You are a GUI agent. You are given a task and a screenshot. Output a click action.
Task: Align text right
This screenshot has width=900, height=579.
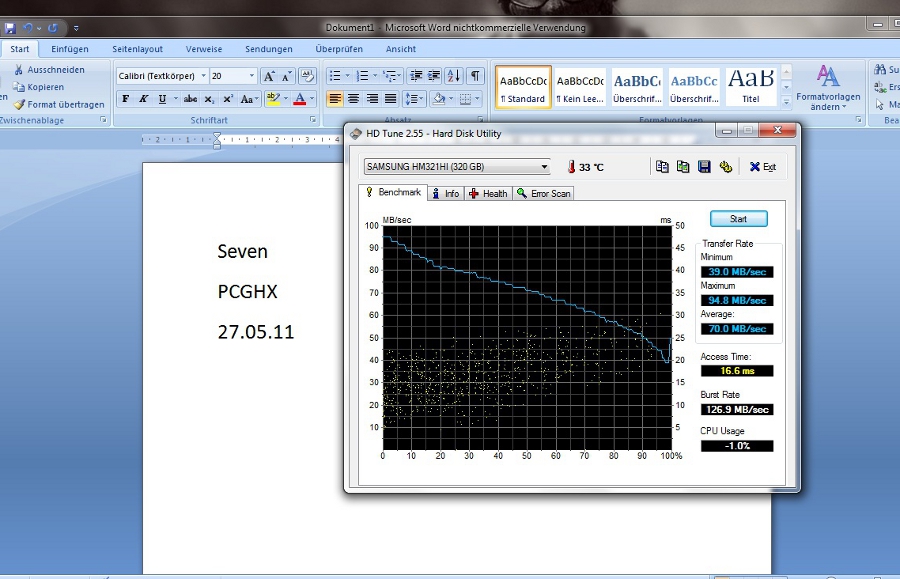tap(373, 99)
